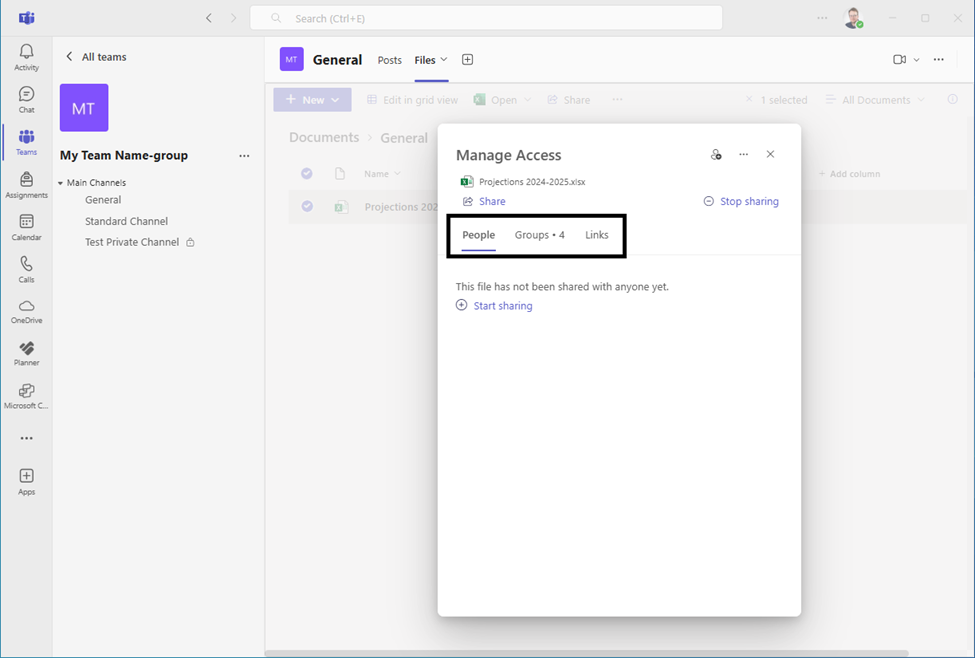This screenshot has width=975, height=658.
Task: Collapse the Main Channels section
Action: [61, 183]
